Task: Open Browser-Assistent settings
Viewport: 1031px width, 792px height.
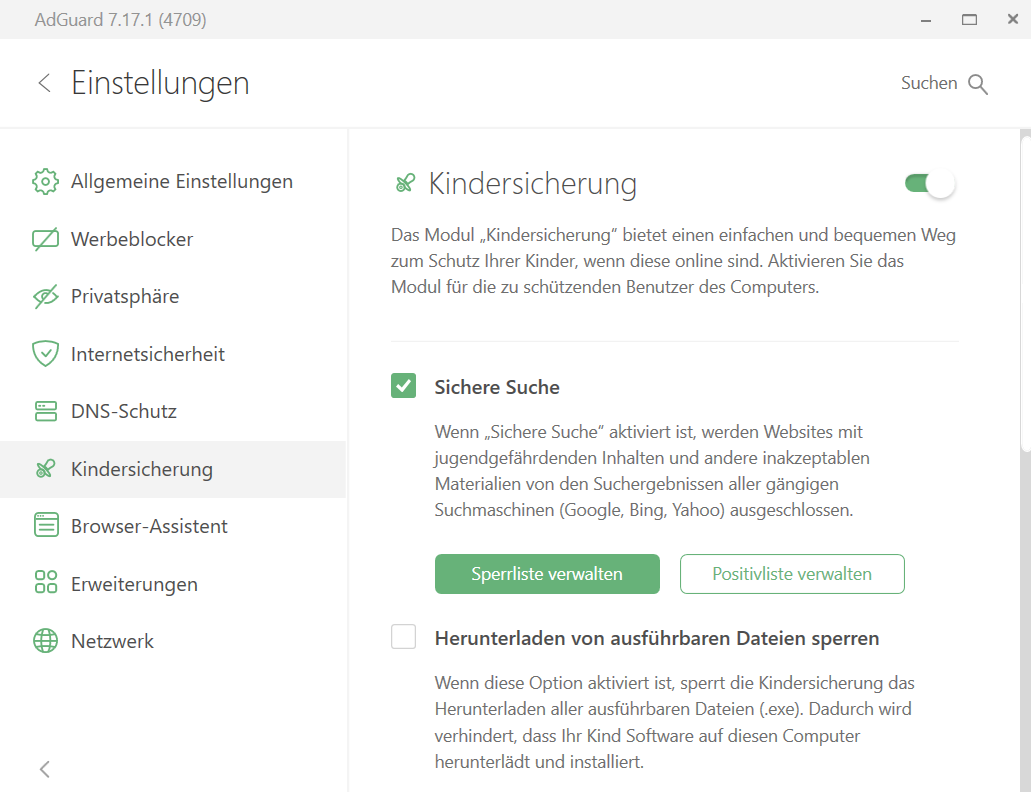Action: coord(173,526)
